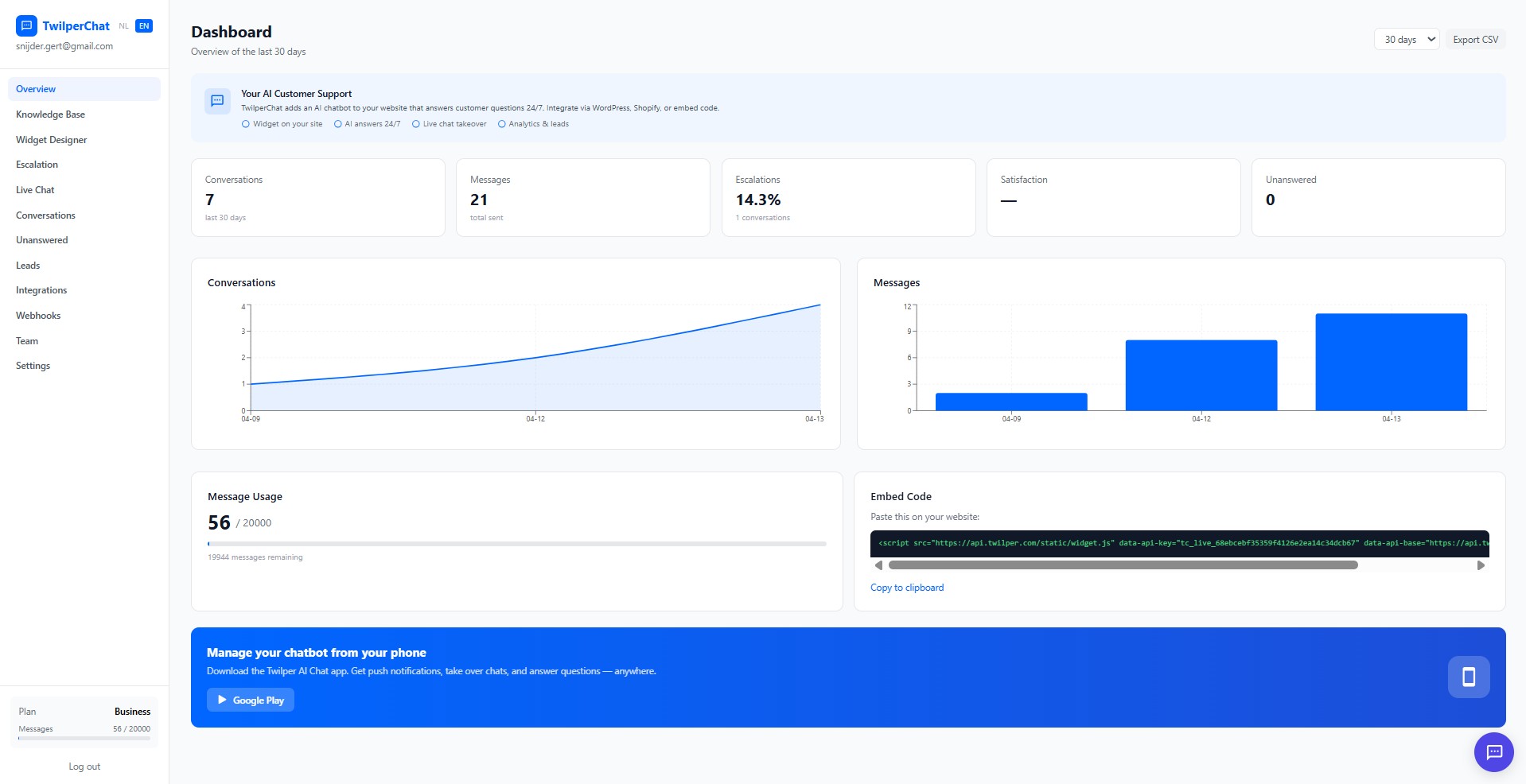Click the Export CSV button

1475,39
